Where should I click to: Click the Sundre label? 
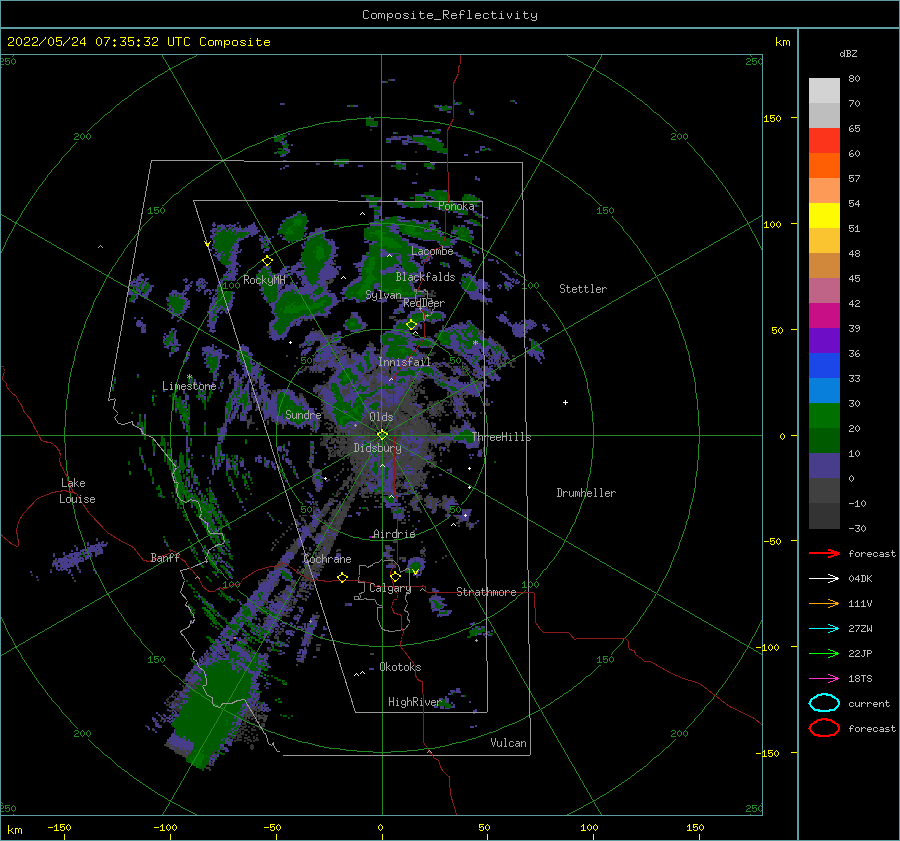(x=303, y=415)
